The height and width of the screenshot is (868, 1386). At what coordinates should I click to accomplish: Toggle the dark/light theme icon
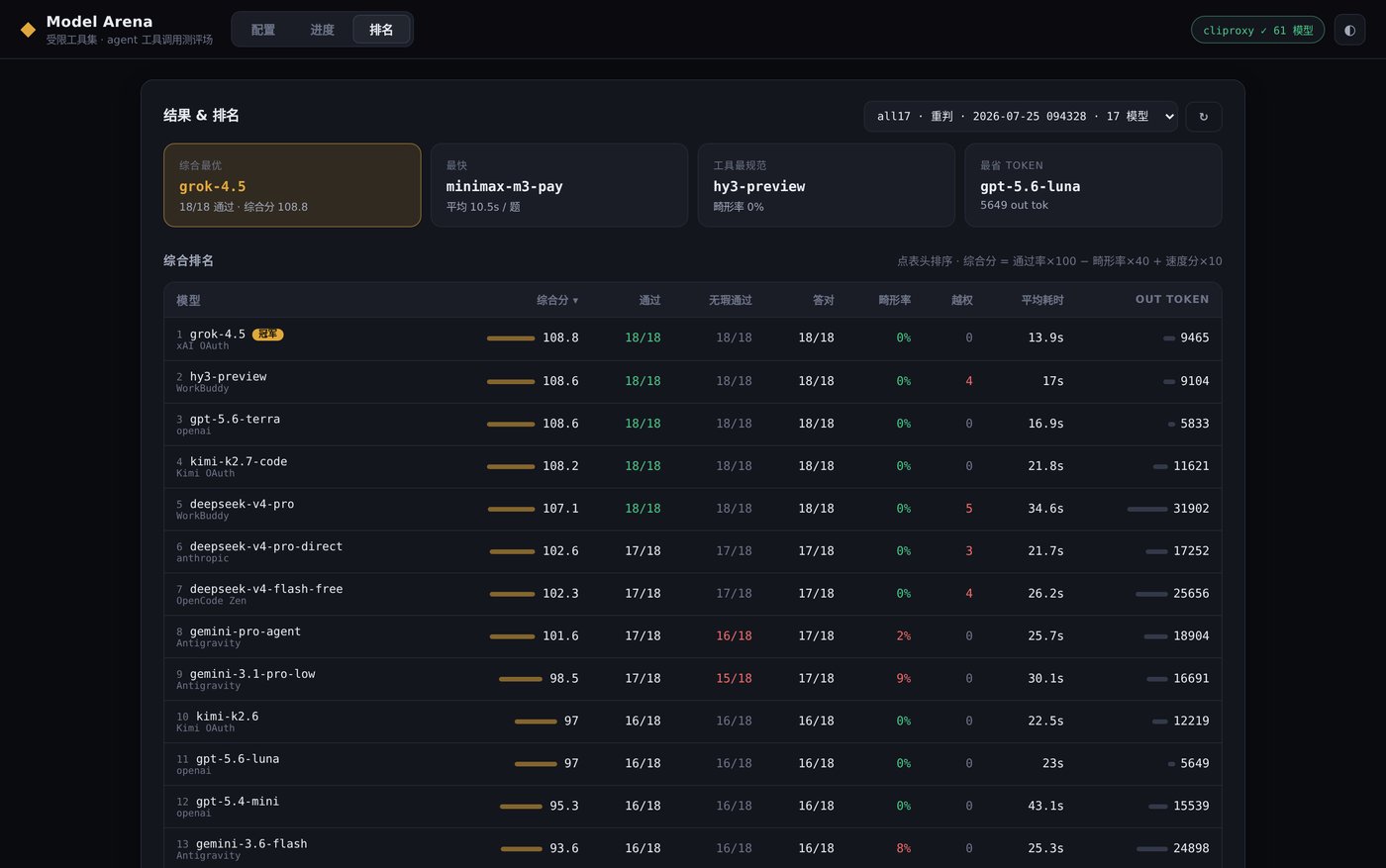point(1349,30)
